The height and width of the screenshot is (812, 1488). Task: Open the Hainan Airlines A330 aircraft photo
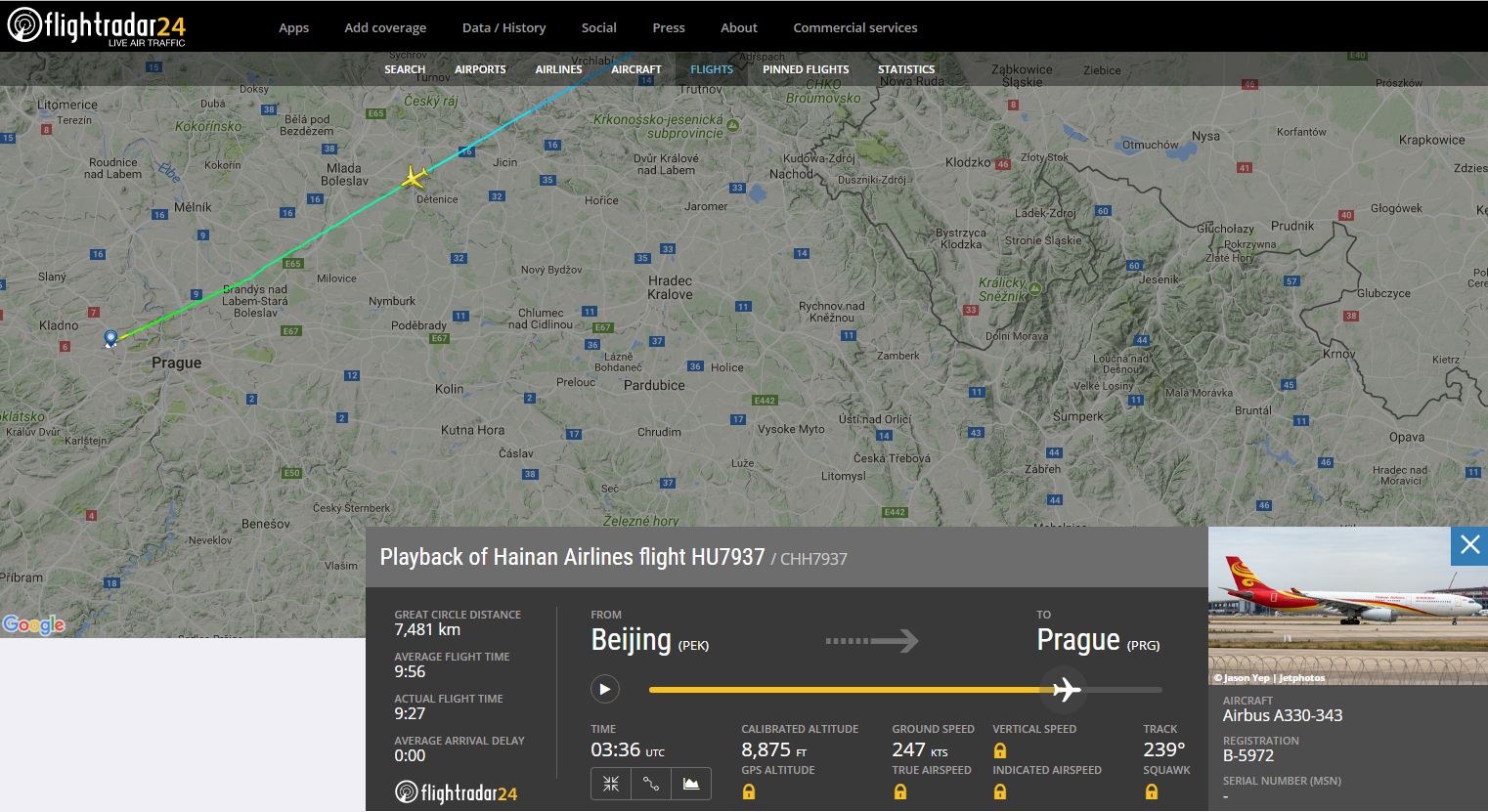(1347, 606)
